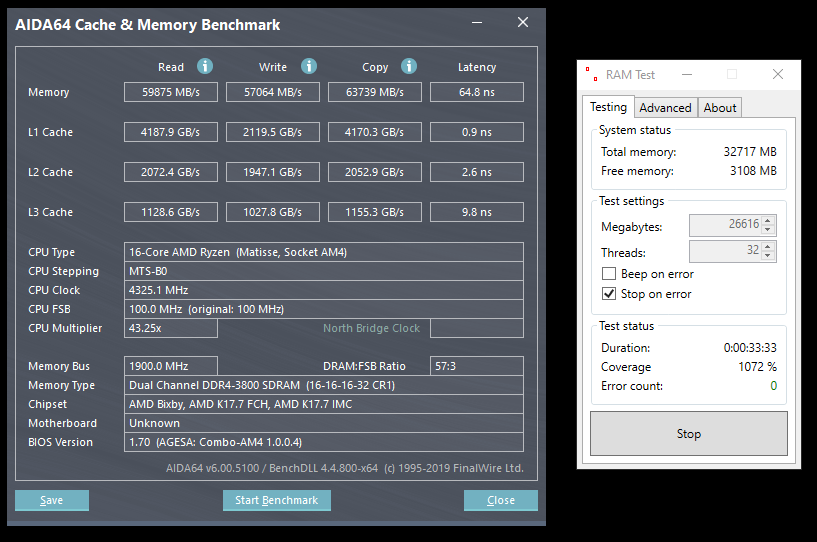Enable the Beep on error checkbox
The width and height of the screenshot is (817, 542).
click(x=609, y=274)
